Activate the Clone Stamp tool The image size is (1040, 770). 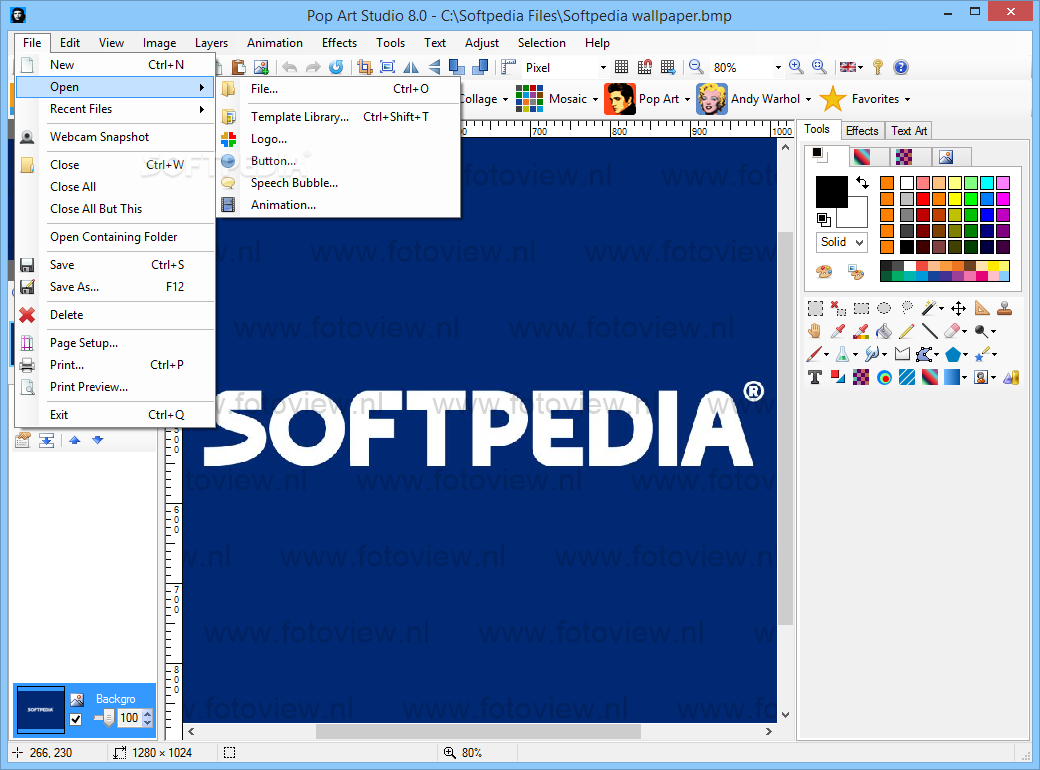click(x=1005, y=308)
